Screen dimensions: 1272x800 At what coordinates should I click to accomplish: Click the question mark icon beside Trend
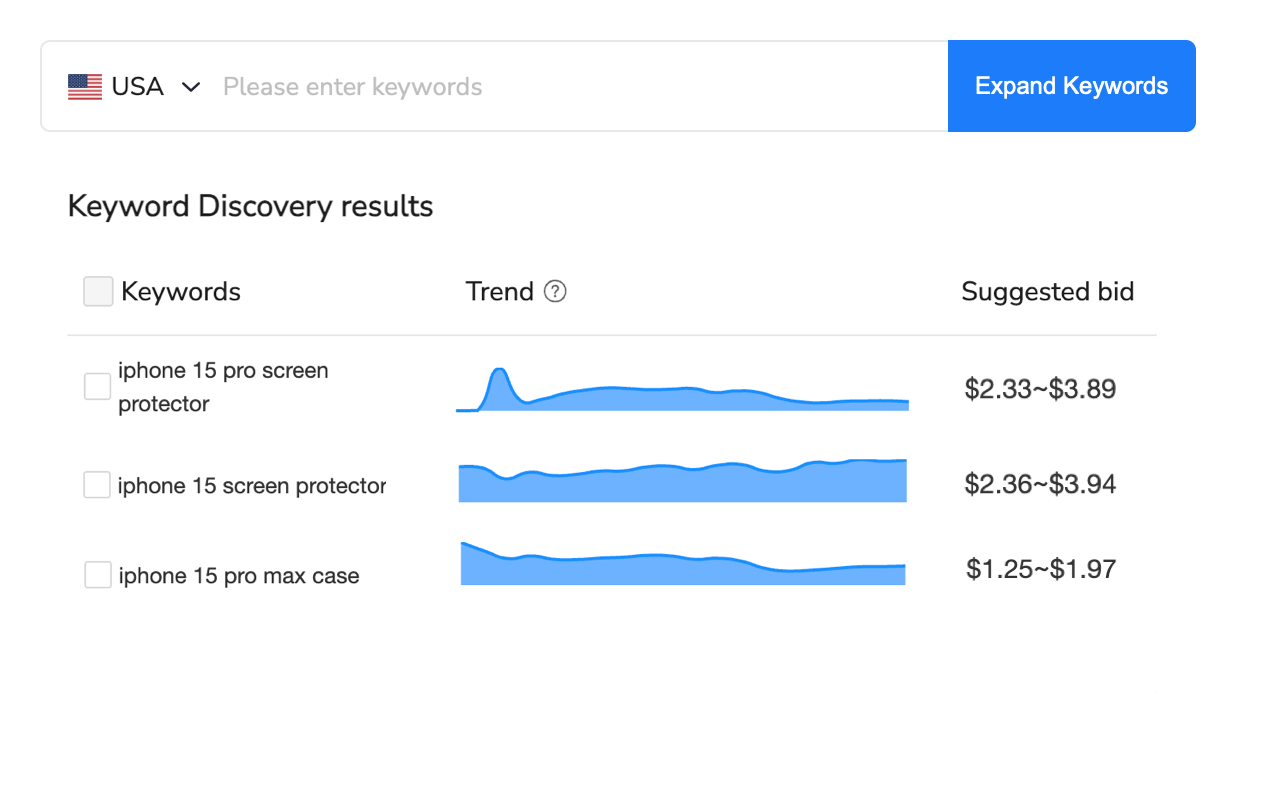[x=557, y=291]
